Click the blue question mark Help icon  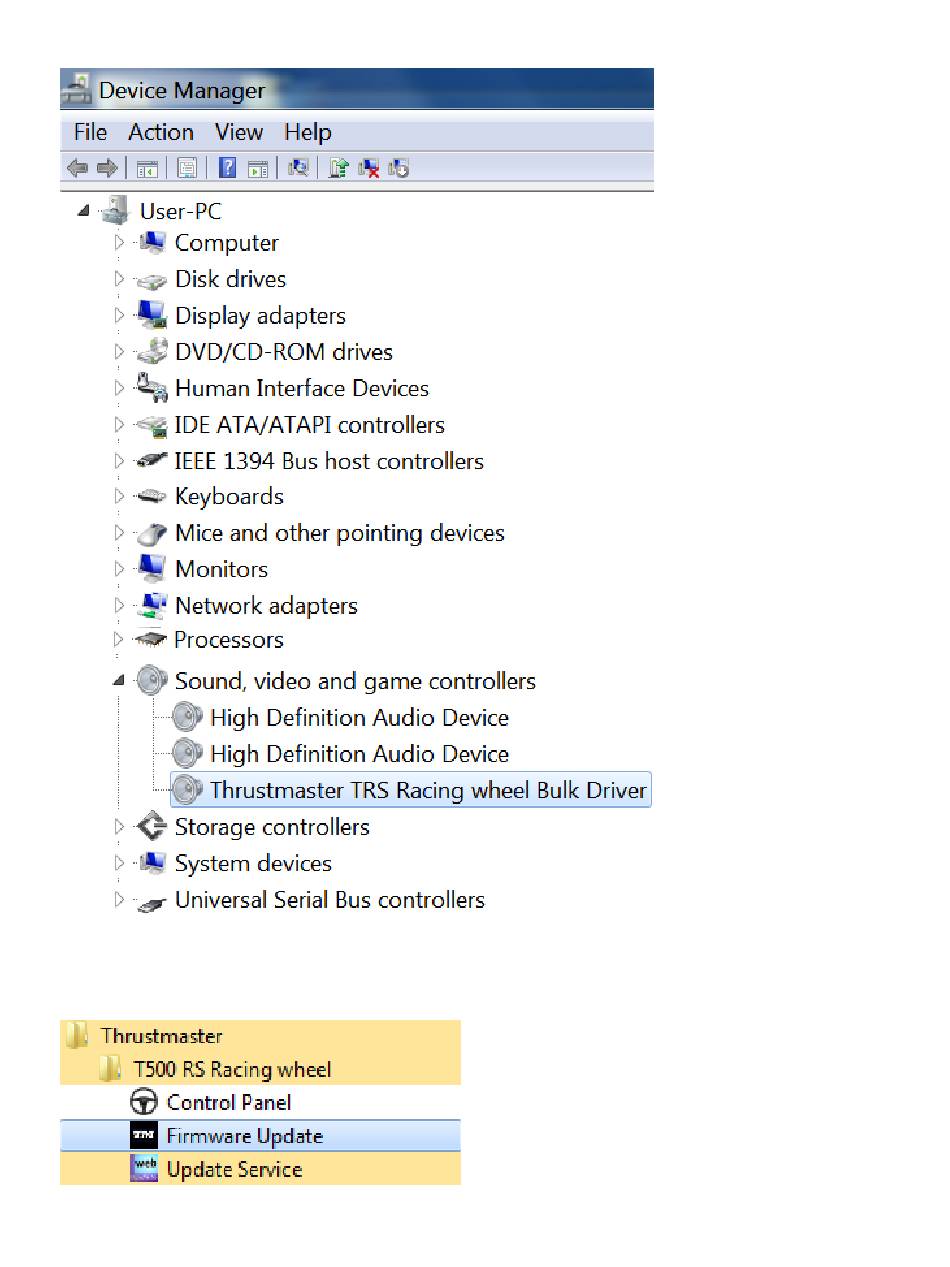pyautogui.click(x=228, y=169)
